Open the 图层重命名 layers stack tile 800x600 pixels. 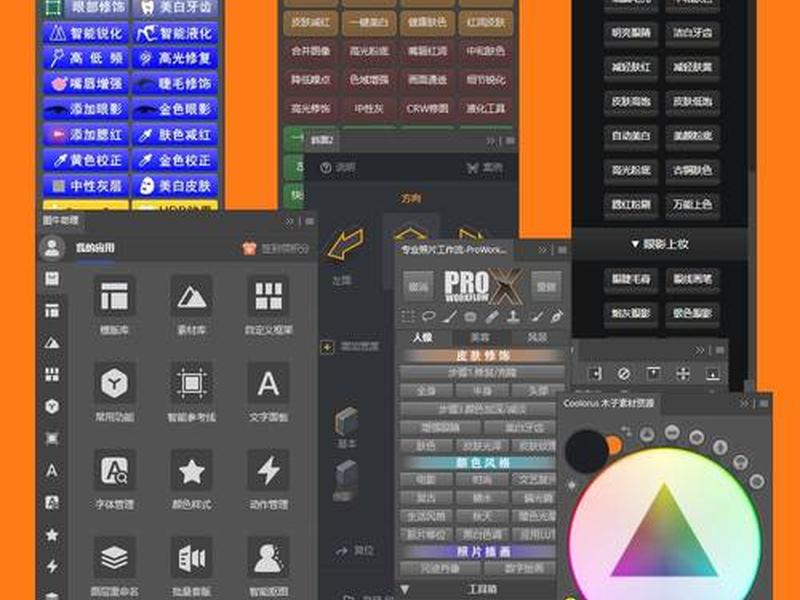(114, 557)
